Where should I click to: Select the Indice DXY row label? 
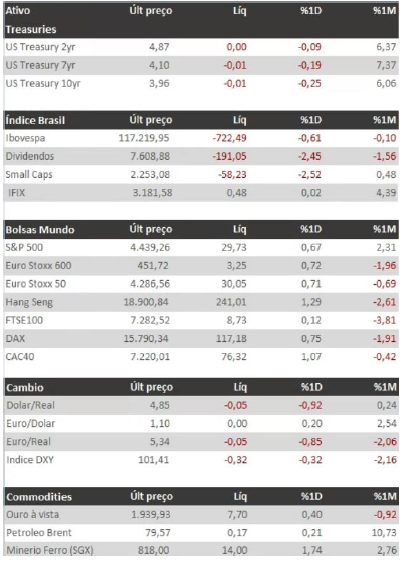tap(30, 460)
